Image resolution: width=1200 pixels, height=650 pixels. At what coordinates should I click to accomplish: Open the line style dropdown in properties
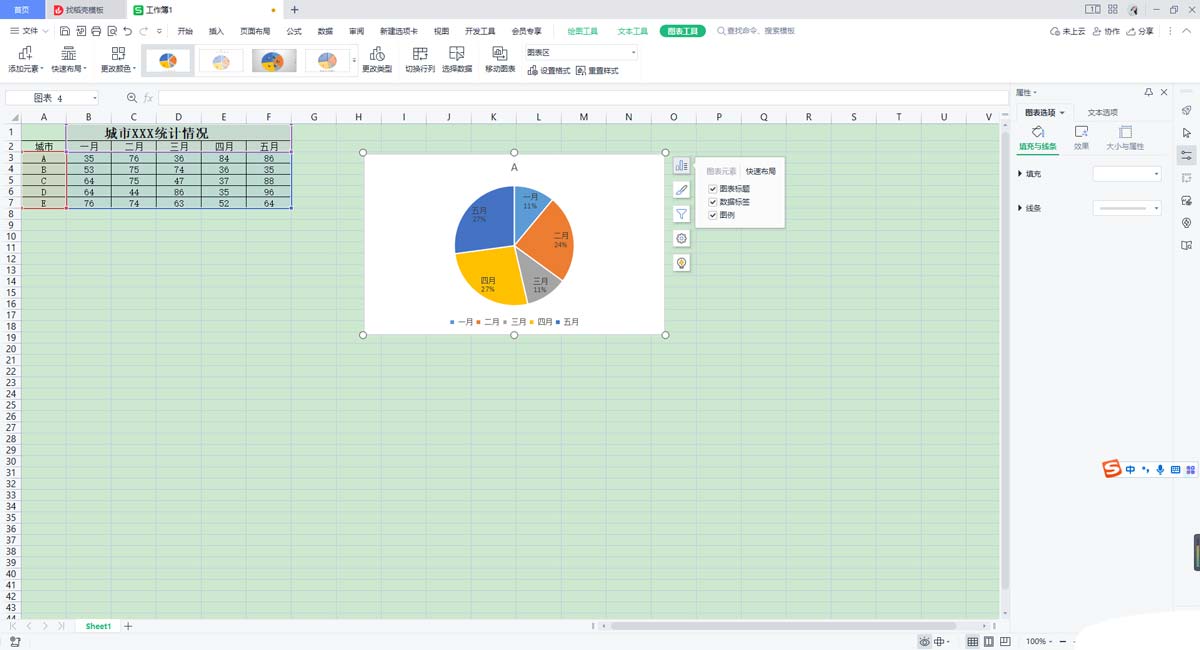(1127, 208)
